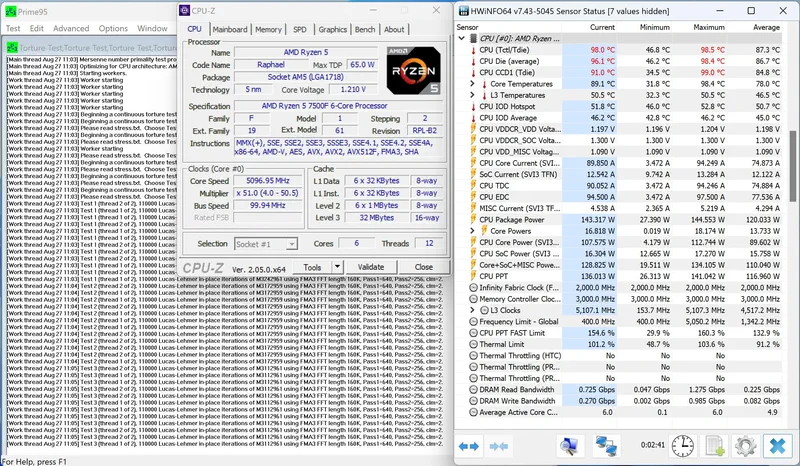Screen dimensions: 800x466
Task: Click the Minimum column header
Action: (x=655, y=27)
